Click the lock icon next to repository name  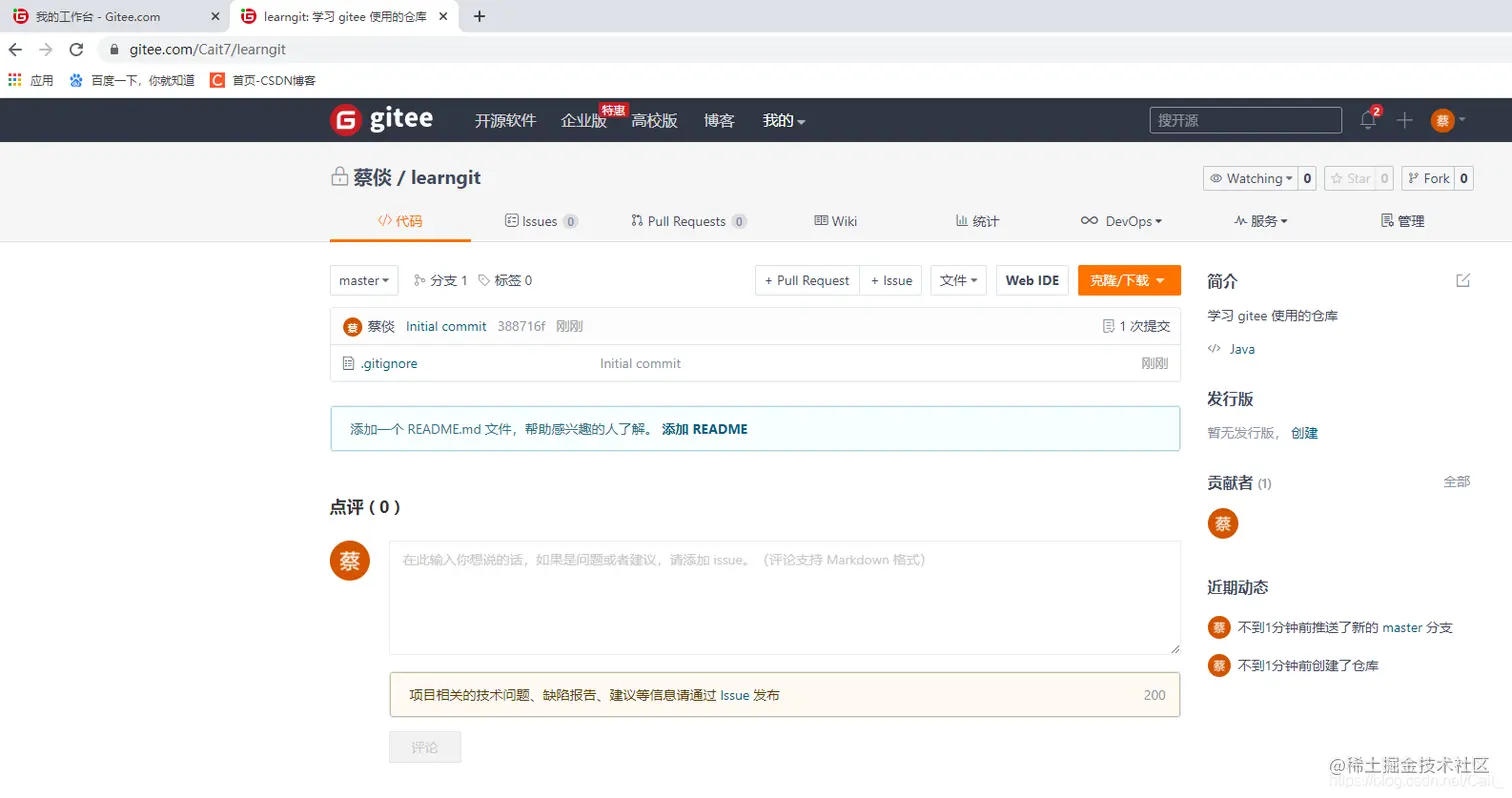click(340, 177)
